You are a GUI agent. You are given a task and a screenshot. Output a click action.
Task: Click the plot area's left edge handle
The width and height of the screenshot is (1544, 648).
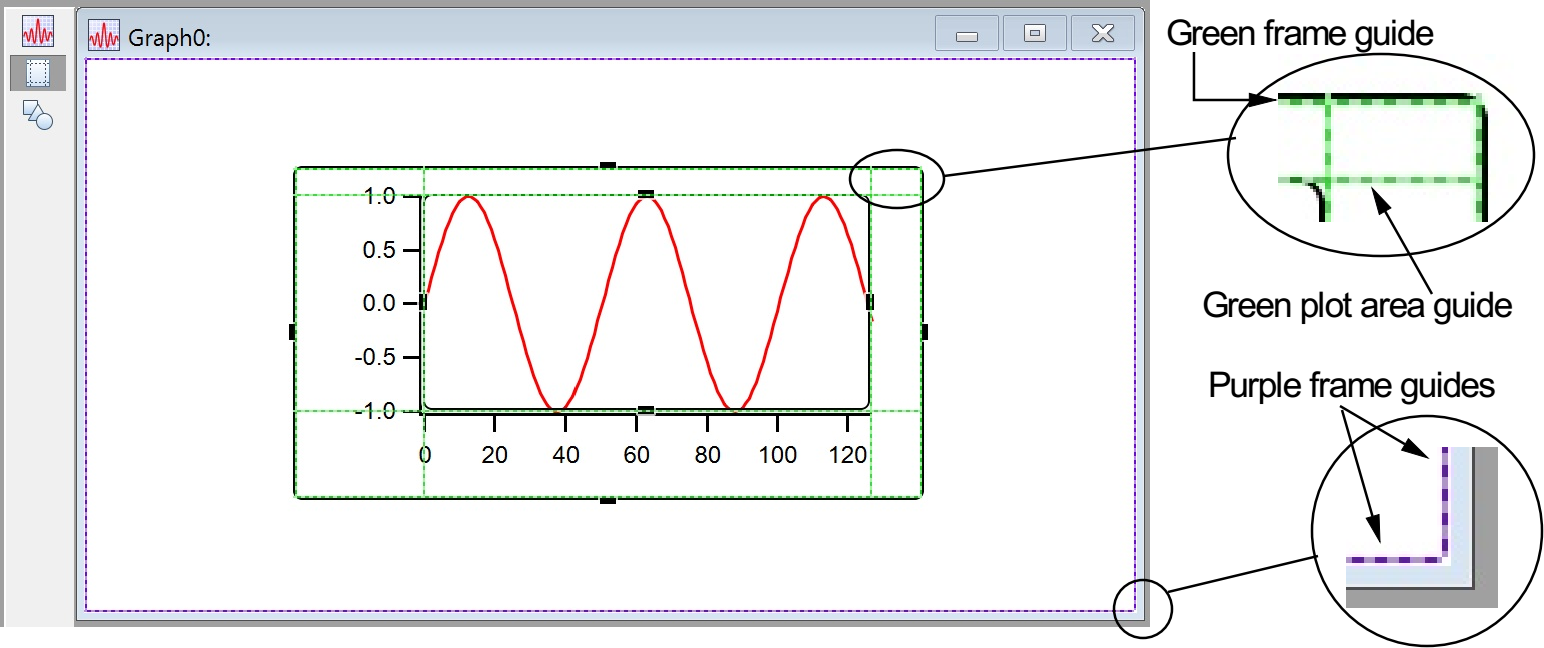pyautogui.click(x=423, y=301)
